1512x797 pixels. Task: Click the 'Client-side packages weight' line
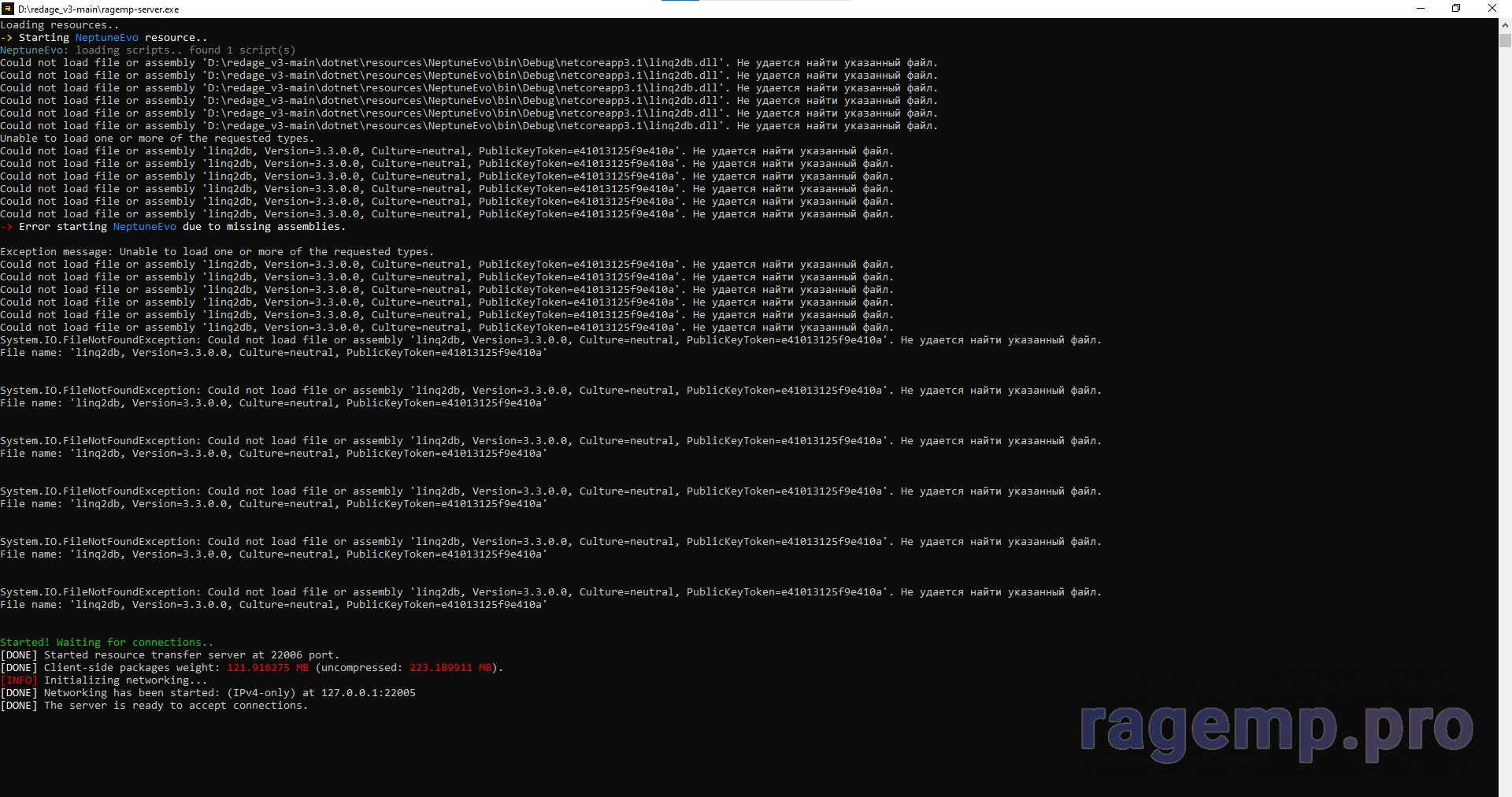pyautogui.click(x=252, y=668)
